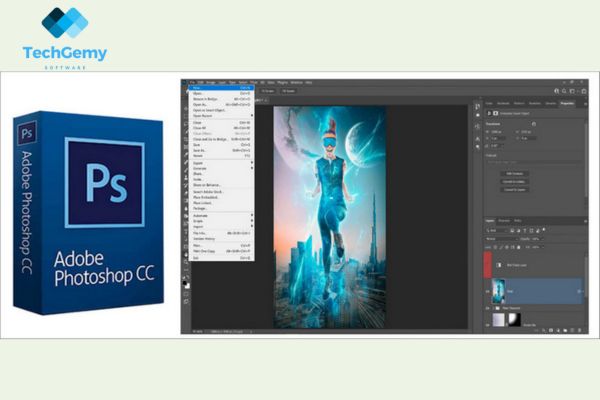The width and height of the screenshot is (600, 400).
Task: Expand the Automate submenu
Action: point(222,216)
